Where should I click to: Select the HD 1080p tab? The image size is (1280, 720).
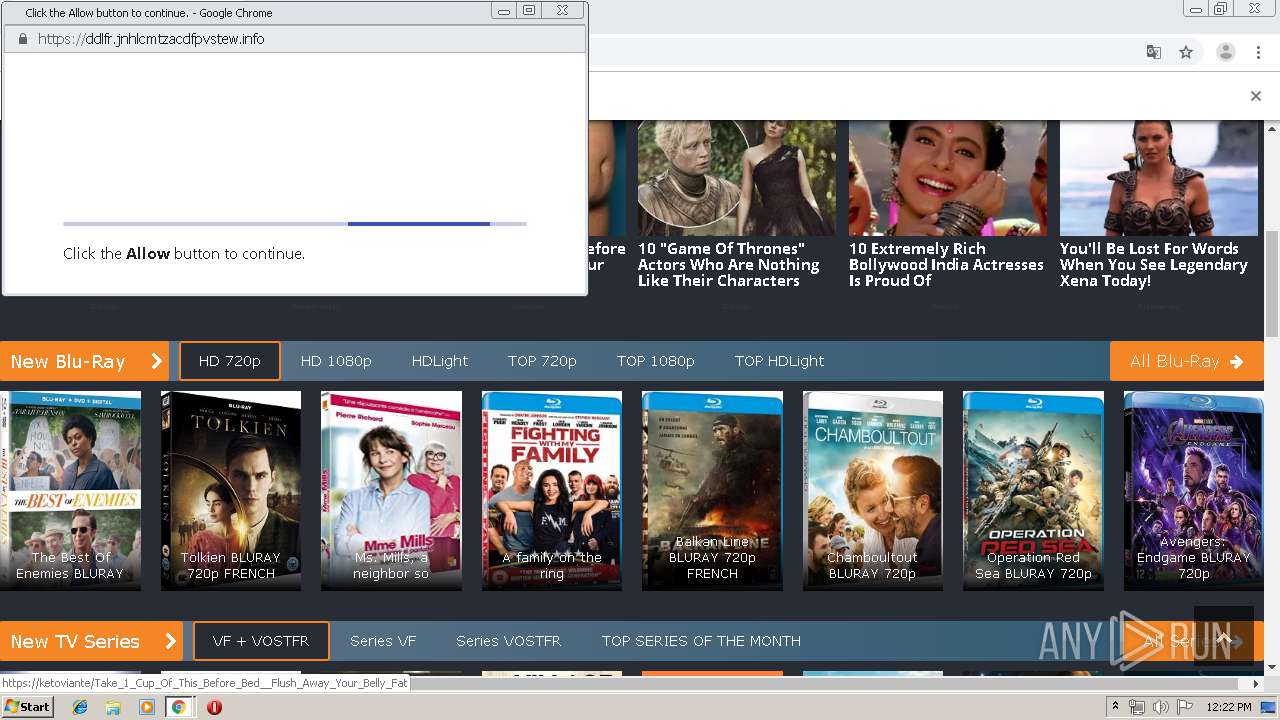pos(336,361)
